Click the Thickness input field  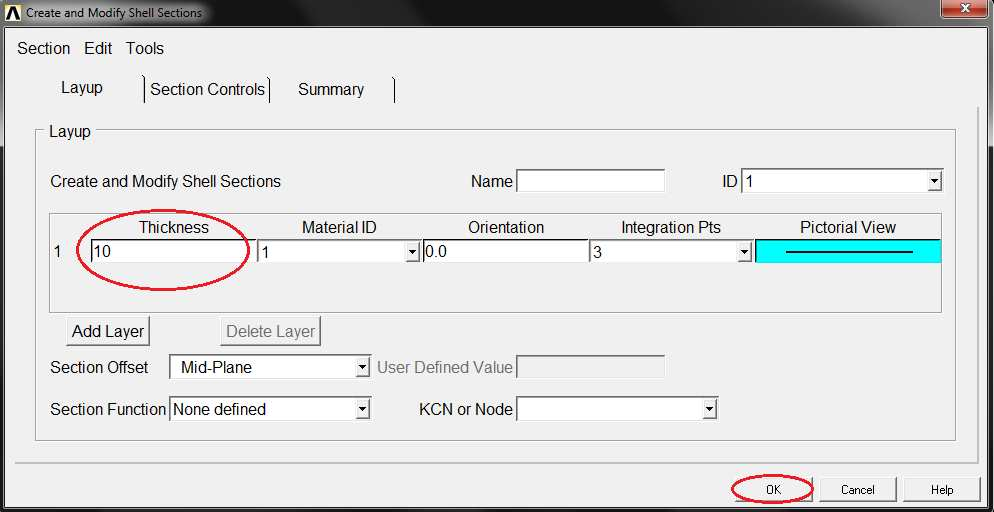point(174,252)
